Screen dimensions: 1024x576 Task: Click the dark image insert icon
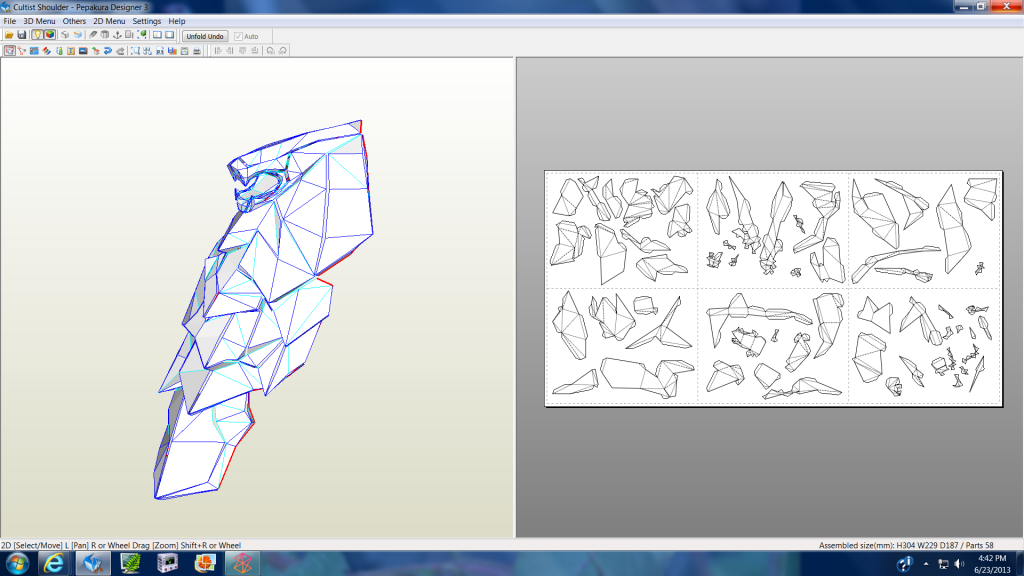coord(83,50)
